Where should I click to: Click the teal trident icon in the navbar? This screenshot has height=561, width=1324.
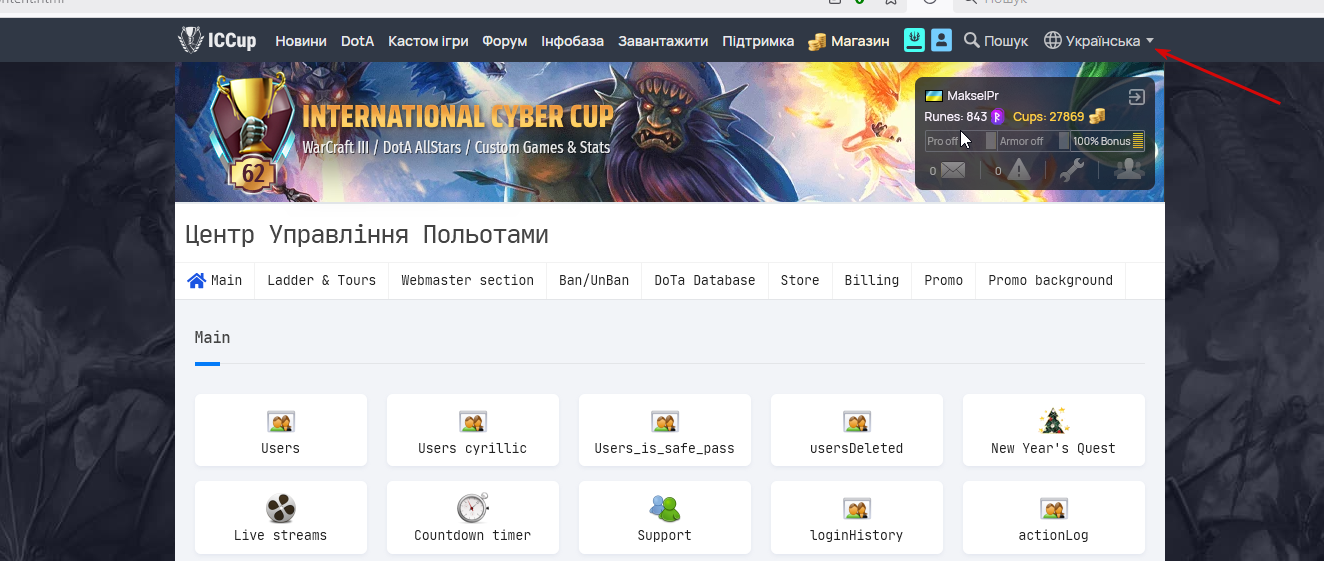(914, 40)
